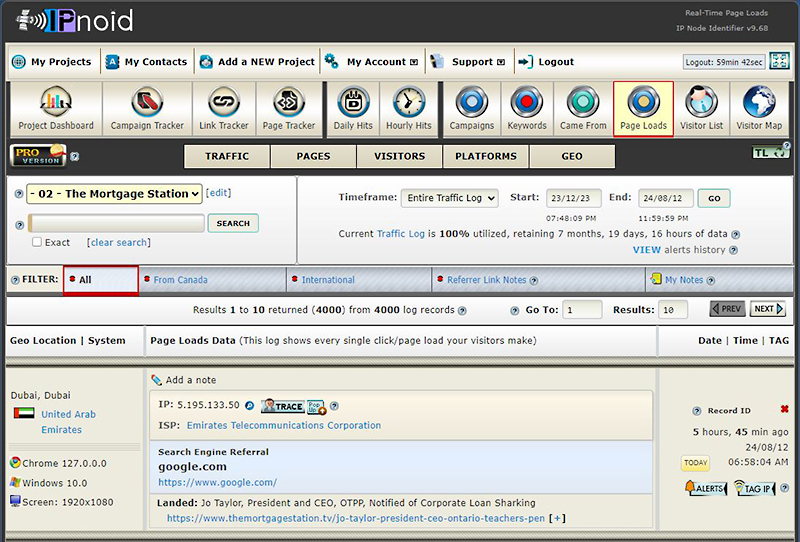Open My Contacts
The image size is (800, 542).
(x=146, y=62)
